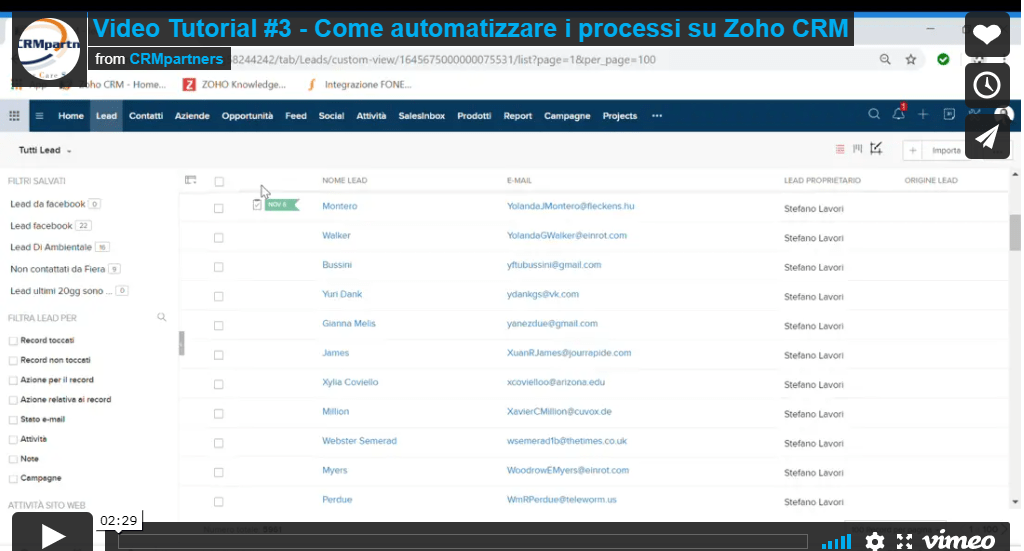Switch to kanban view icon

click(857, 149)
